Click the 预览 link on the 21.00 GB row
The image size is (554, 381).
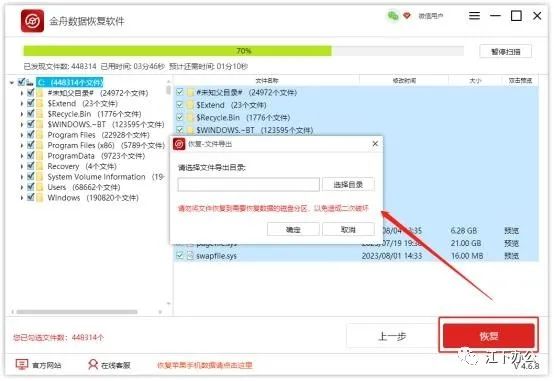click(511, 243)
